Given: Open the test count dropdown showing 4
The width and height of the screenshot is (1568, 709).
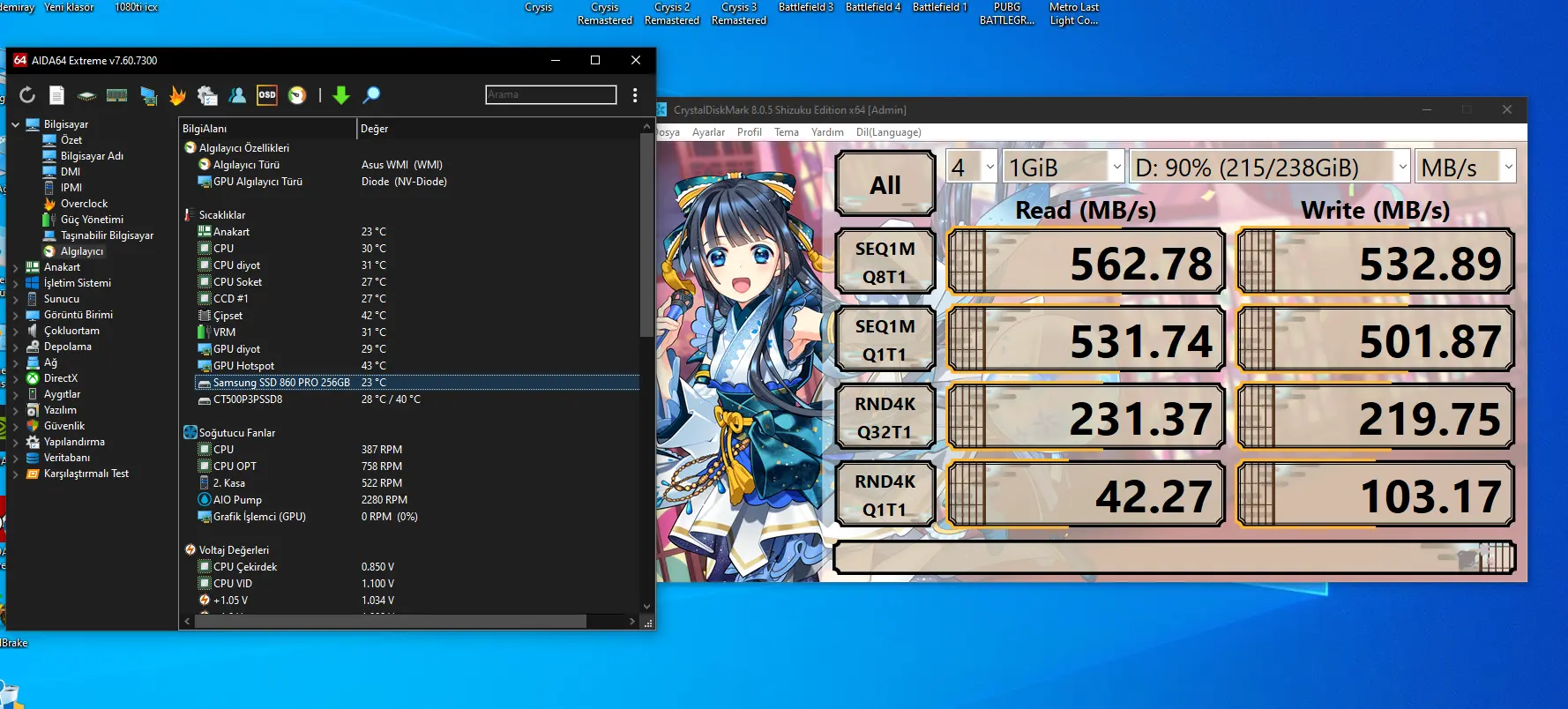Looking at the screenshot, I should pos(972,167).
